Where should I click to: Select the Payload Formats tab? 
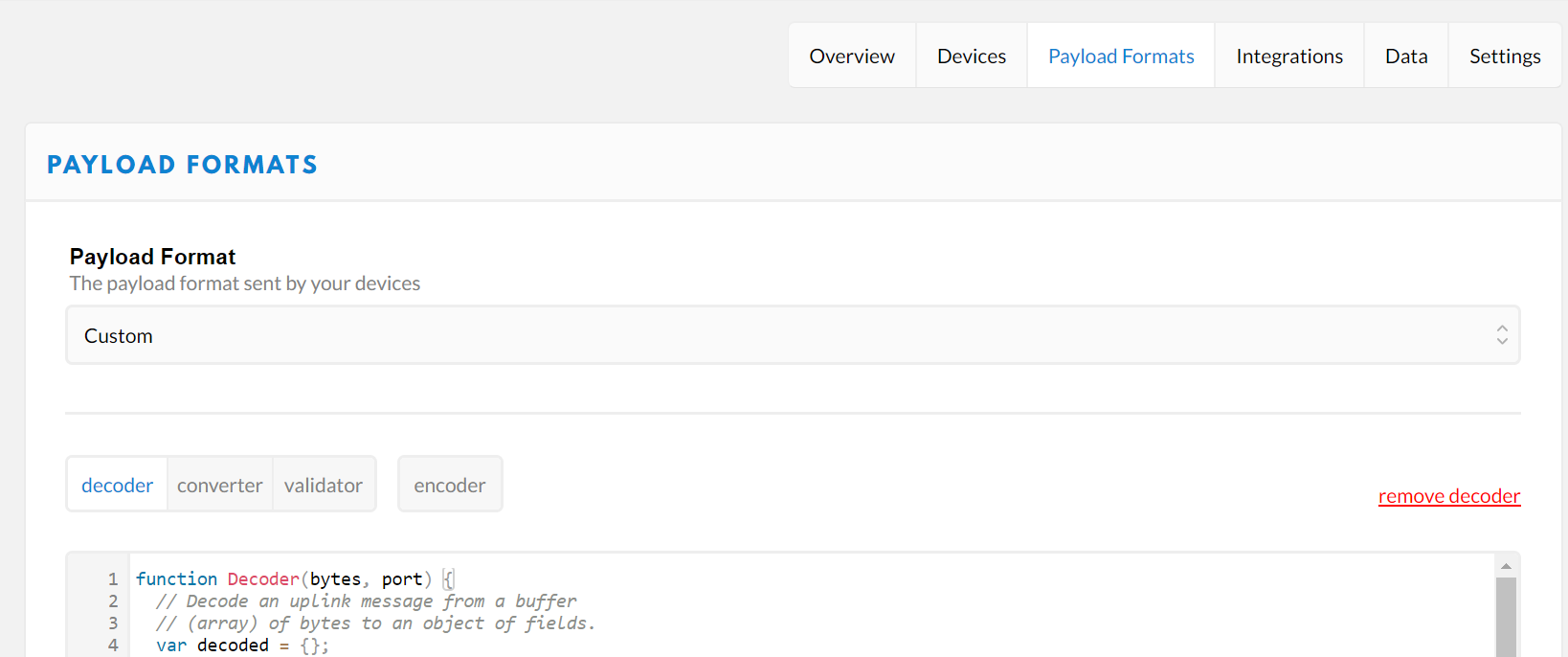pos(1120,57)
